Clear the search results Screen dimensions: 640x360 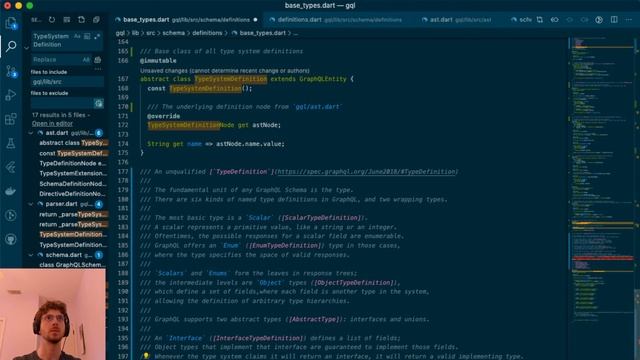click(x=67, y=20)
